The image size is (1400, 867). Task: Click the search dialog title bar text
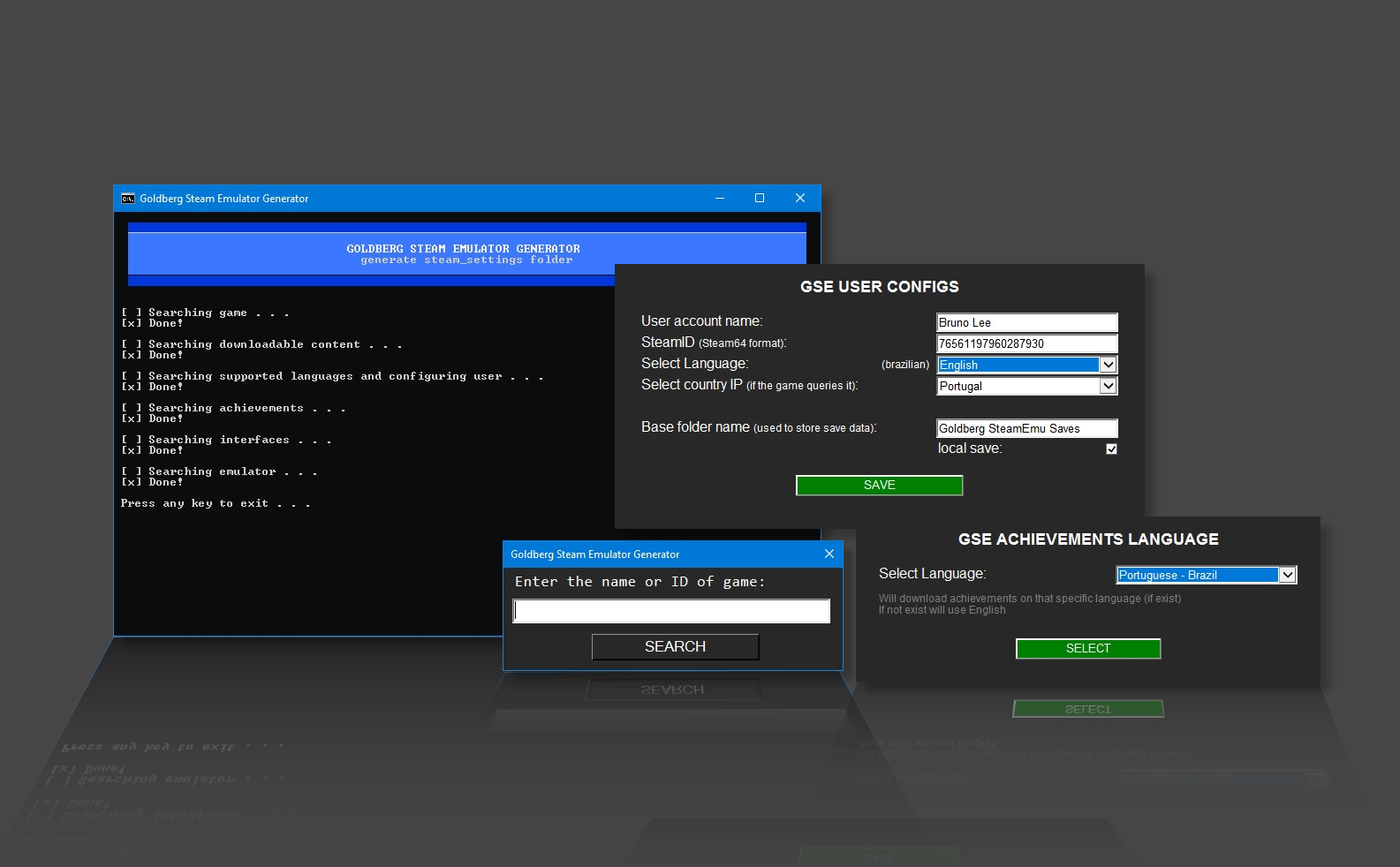(x=594, y=554)
